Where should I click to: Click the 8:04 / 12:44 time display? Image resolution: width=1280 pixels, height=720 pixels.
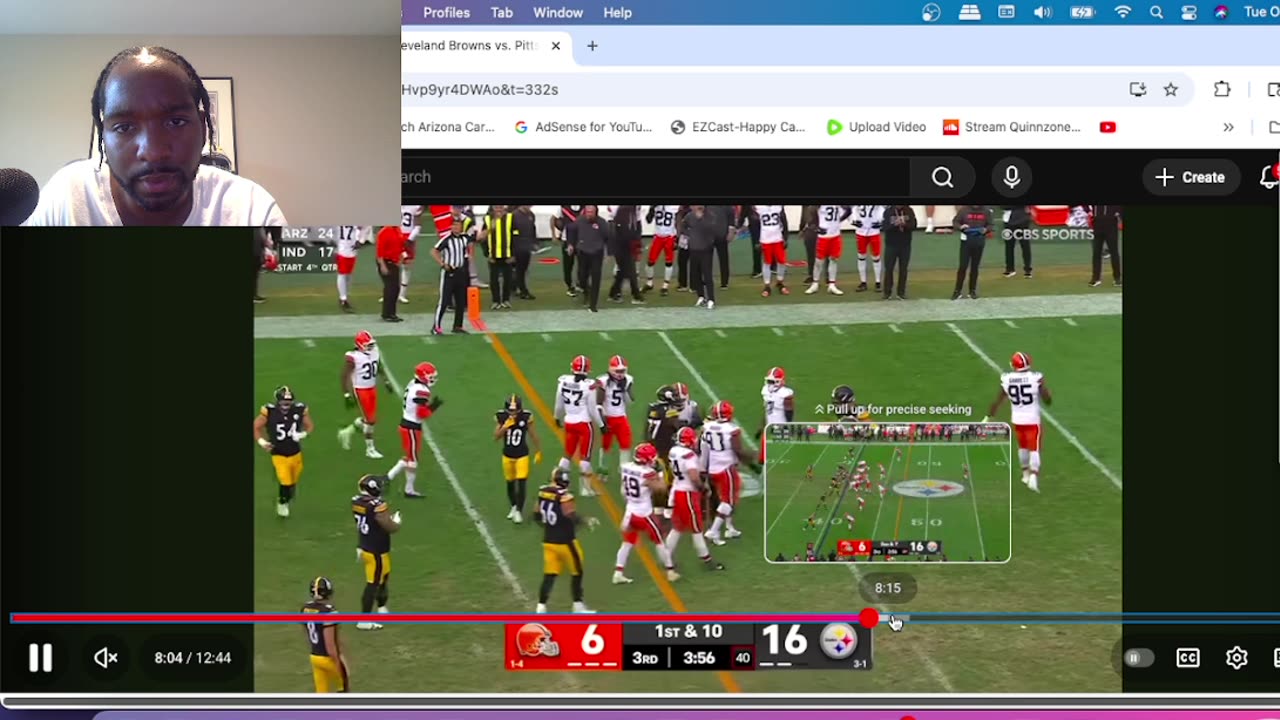[x=193, y=658]
